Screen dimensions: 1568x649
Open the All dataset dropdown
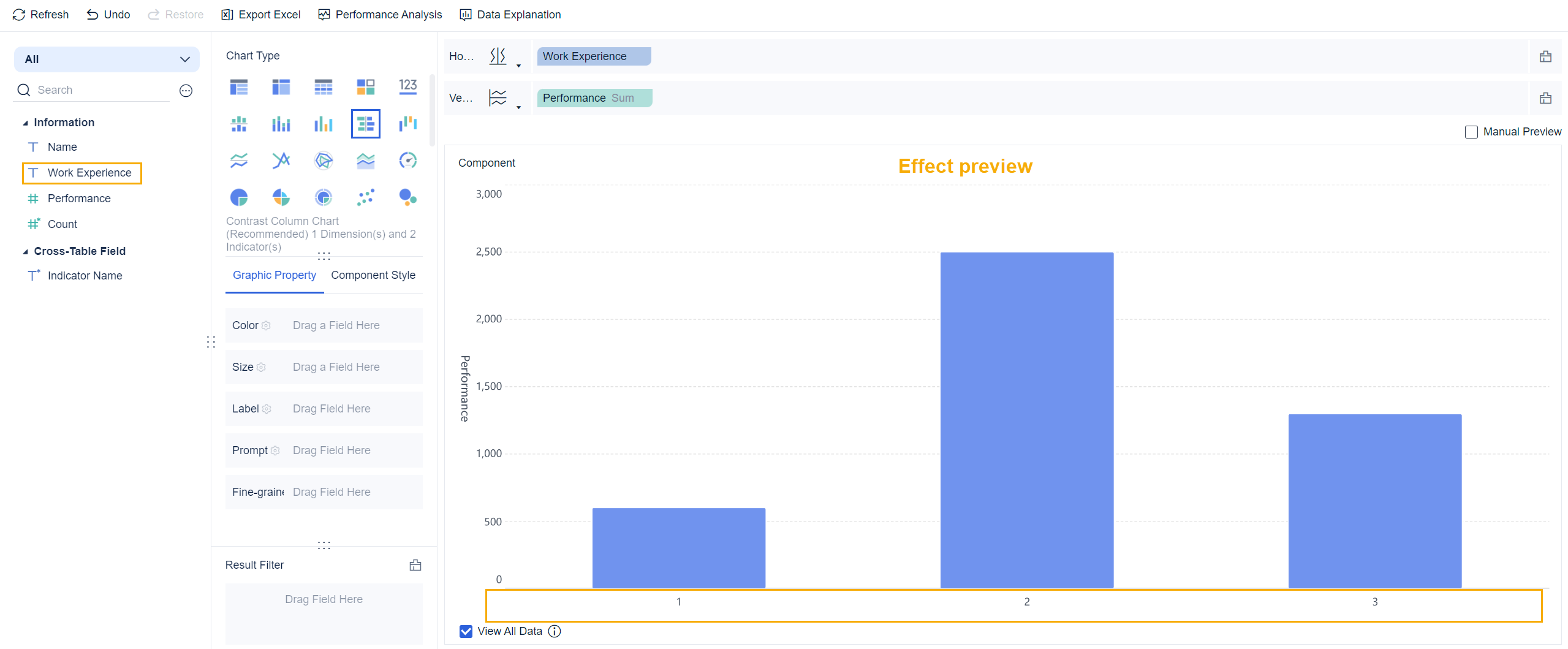point(107,59)
